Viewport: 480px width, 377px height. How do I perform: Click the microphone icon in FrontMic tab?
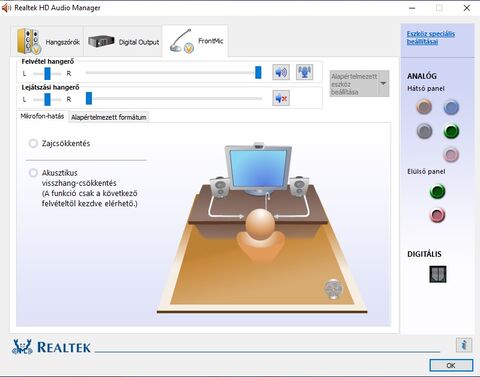tap(182, 41)
